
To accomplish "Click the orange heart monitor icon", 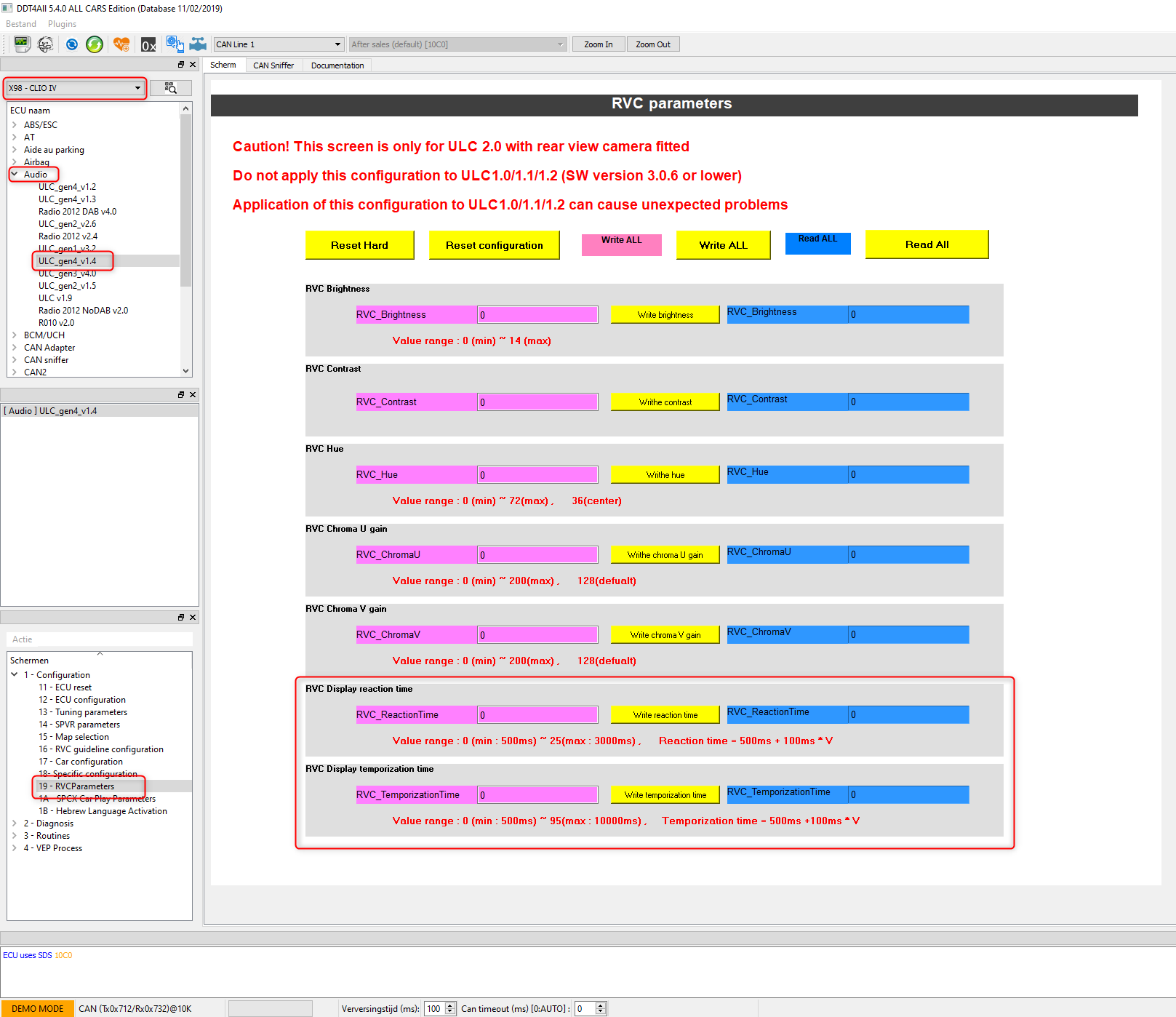I will [x=121, y=44].
